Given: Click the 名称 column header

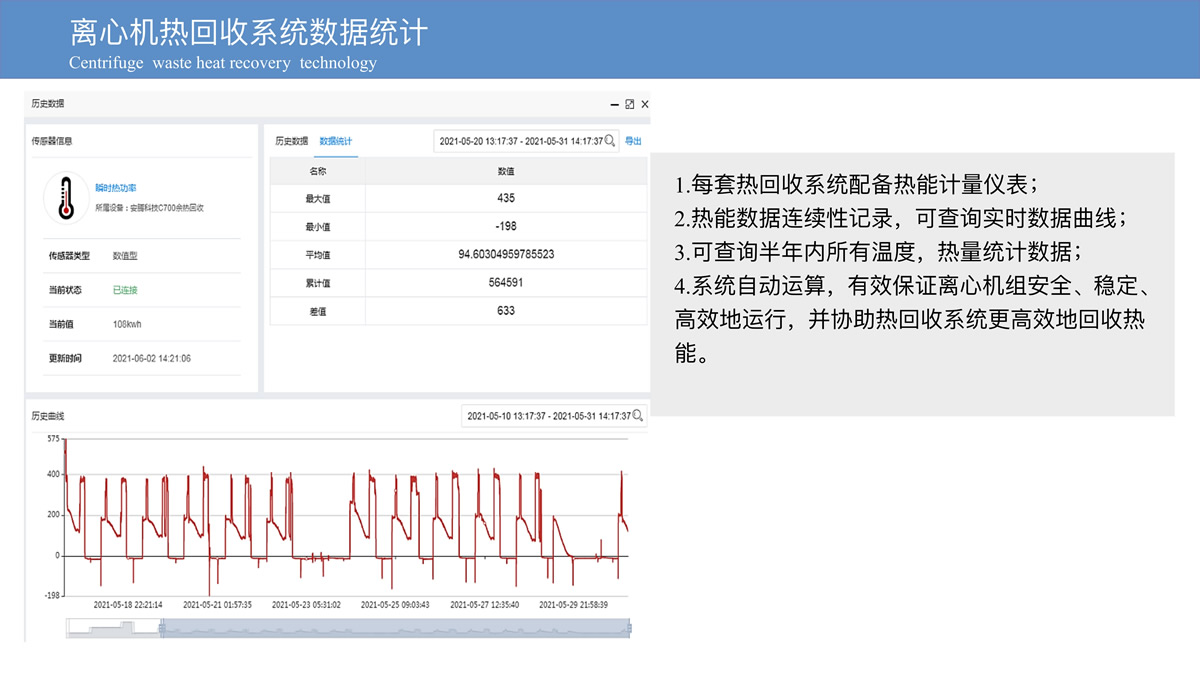Looking at the screenshot, I should (x=317, y=171).
